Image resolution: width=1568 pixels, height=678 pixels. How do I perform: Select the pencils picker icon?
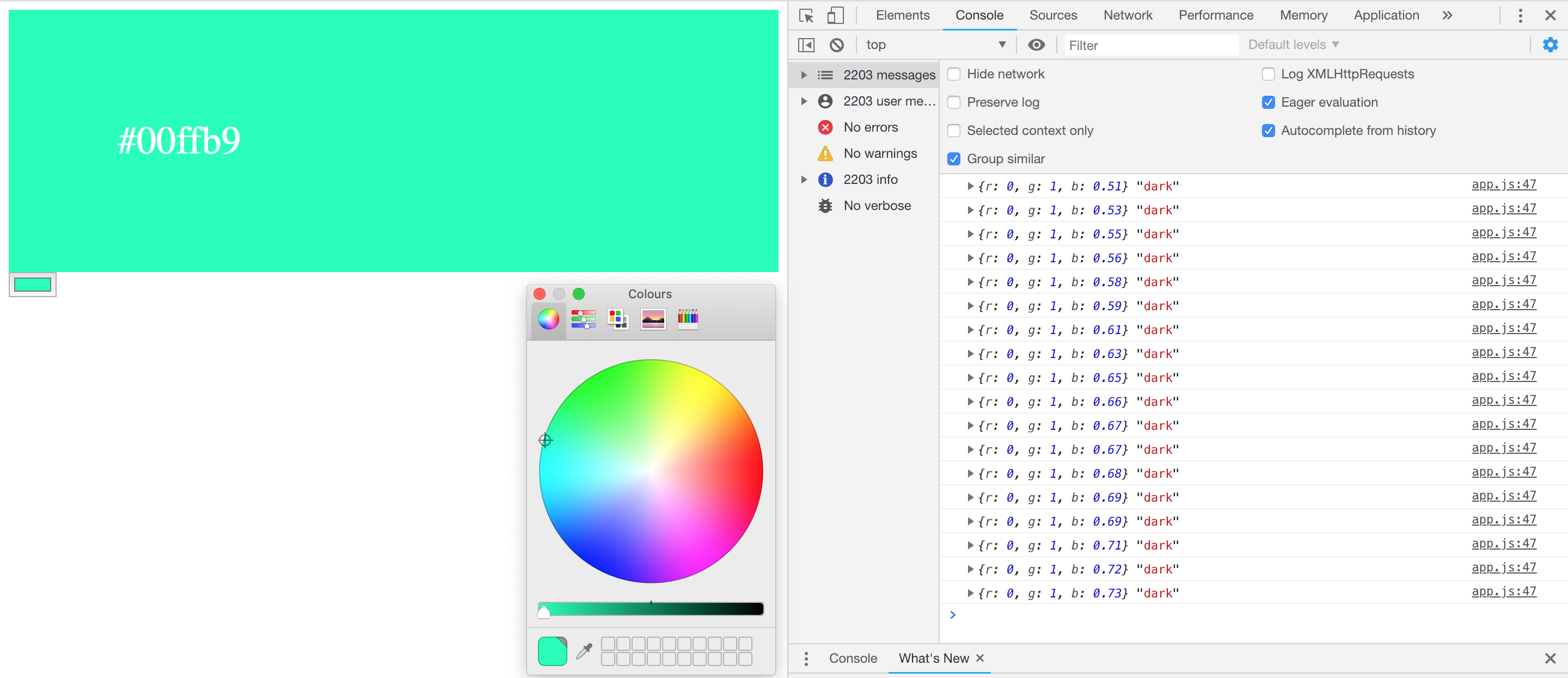pos(688,319)
